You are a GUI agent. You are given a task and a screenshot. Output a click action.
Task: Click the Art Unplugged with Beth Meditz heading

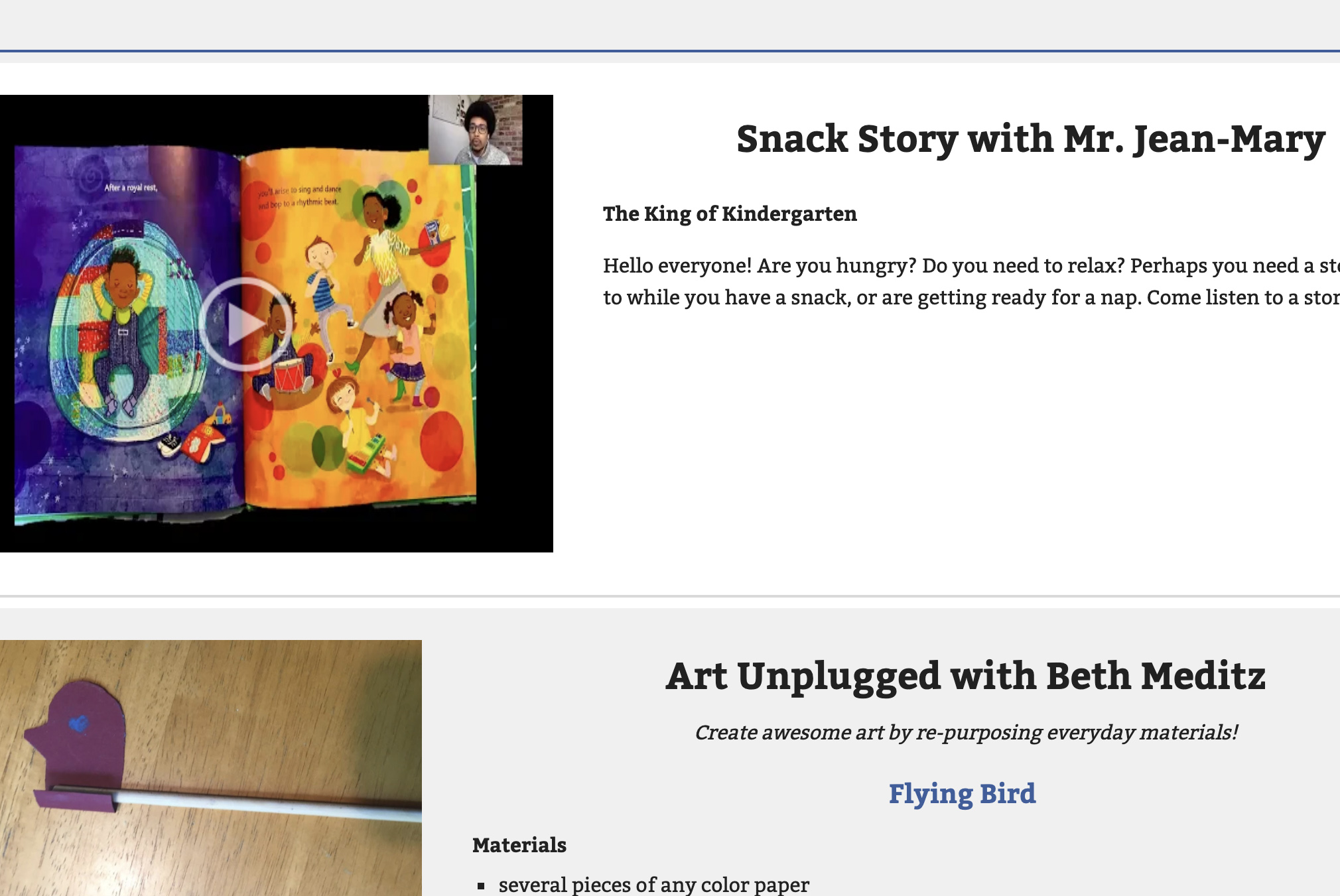(x=965, y=676)
